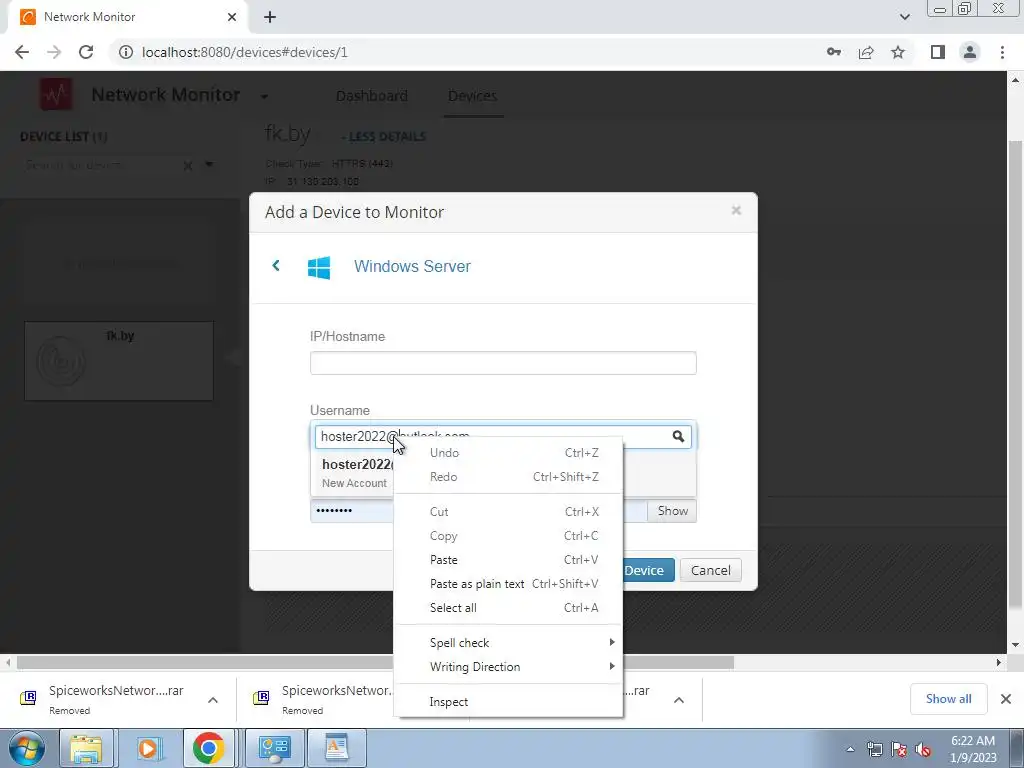Close the Add a Device dialog
1024x768 pixels.
[x=736, y=210]
